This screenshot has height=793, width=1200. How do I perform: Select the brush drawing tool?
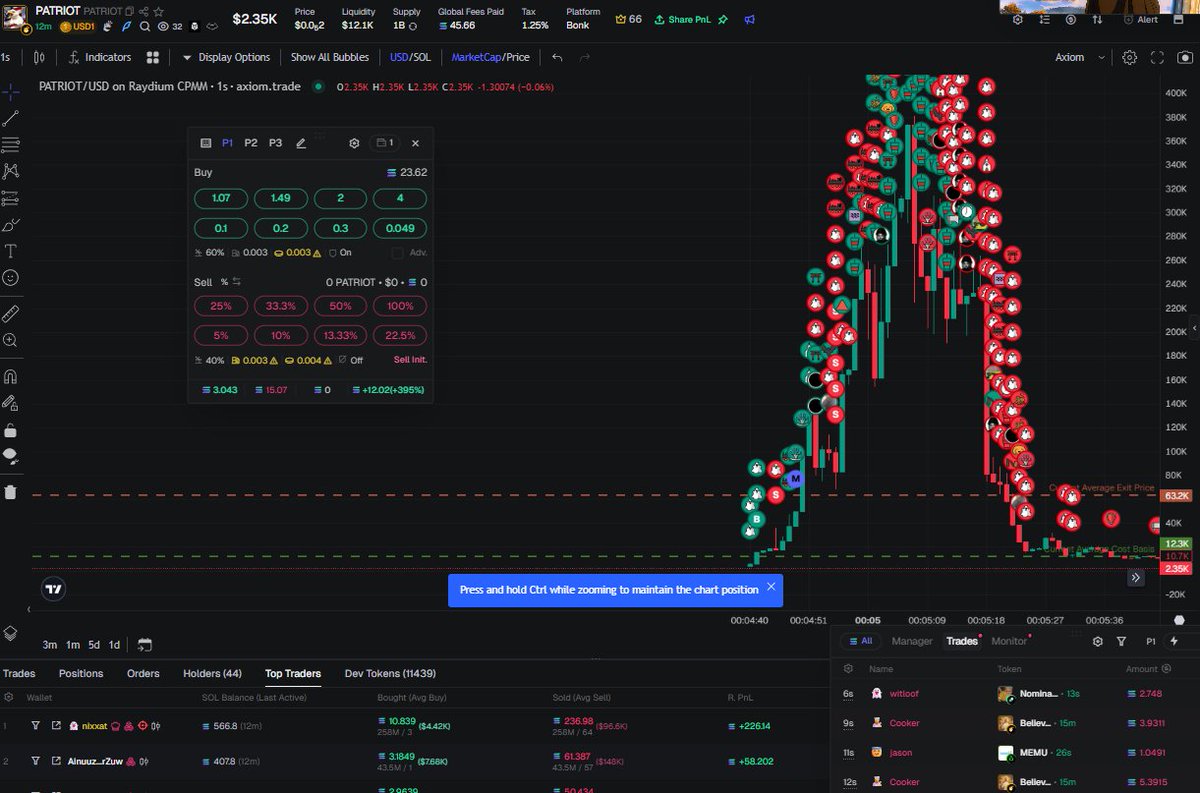click(x=11, y=224)
